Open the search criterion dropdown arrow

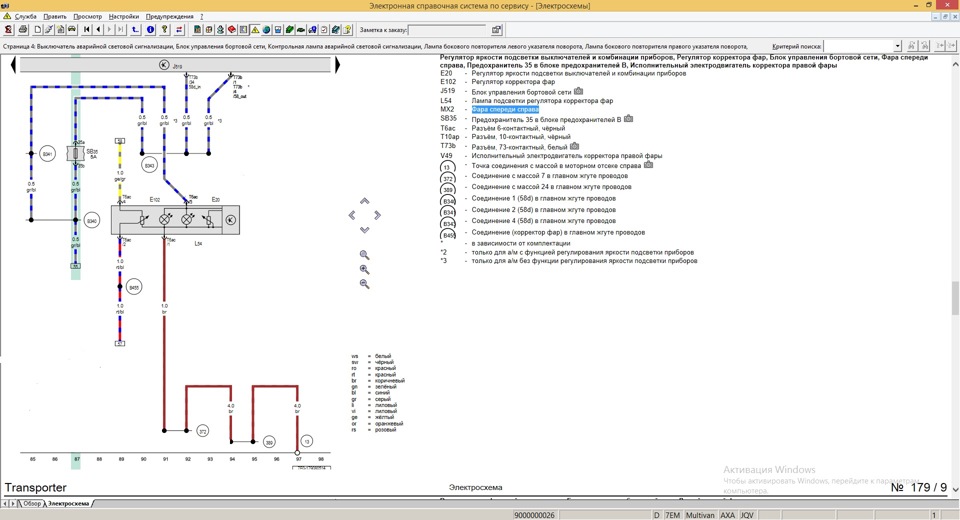click(898, 46)
